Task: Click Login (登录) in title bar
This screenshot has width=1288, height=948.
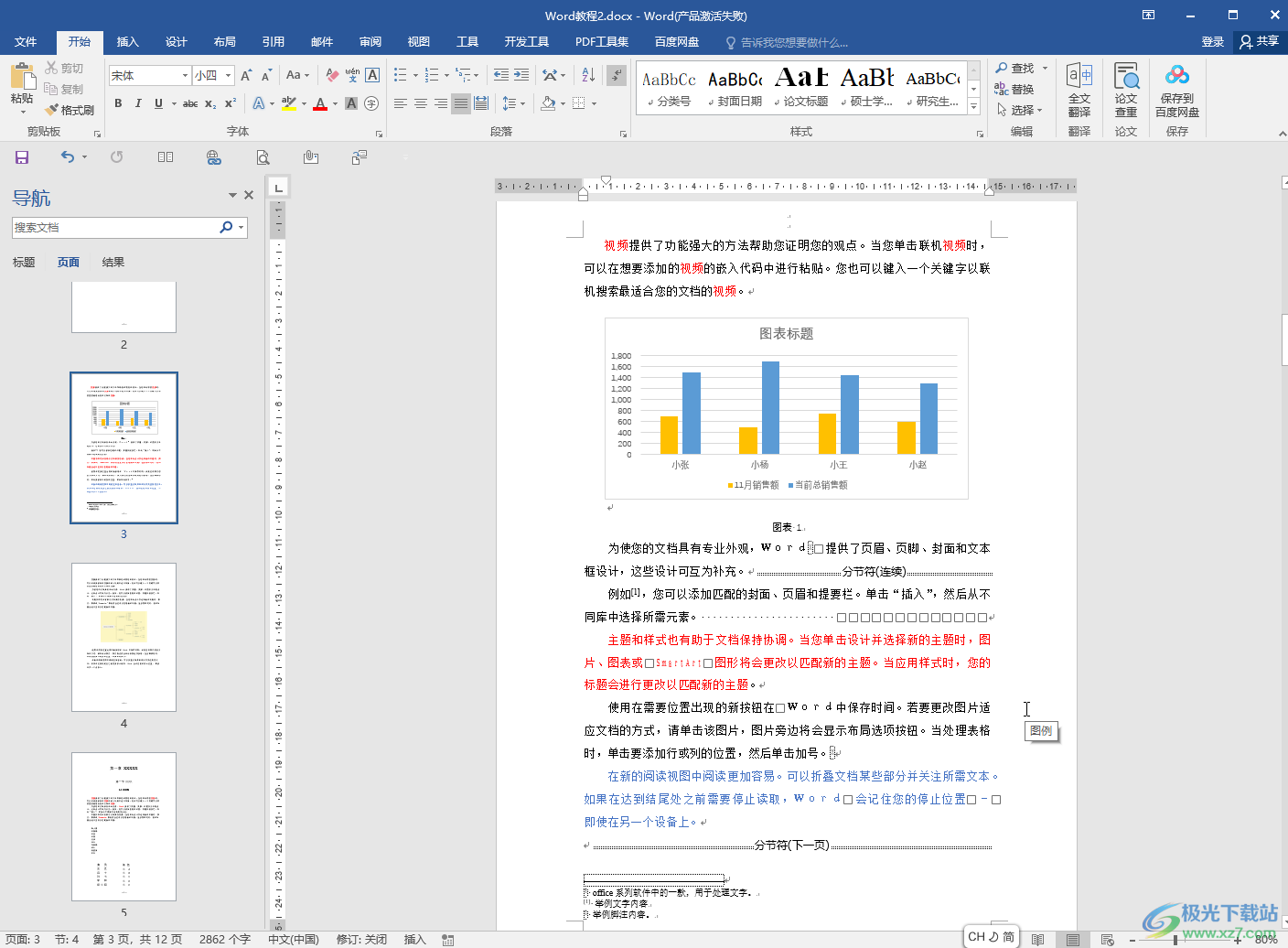Action: tap(1212, 41)
